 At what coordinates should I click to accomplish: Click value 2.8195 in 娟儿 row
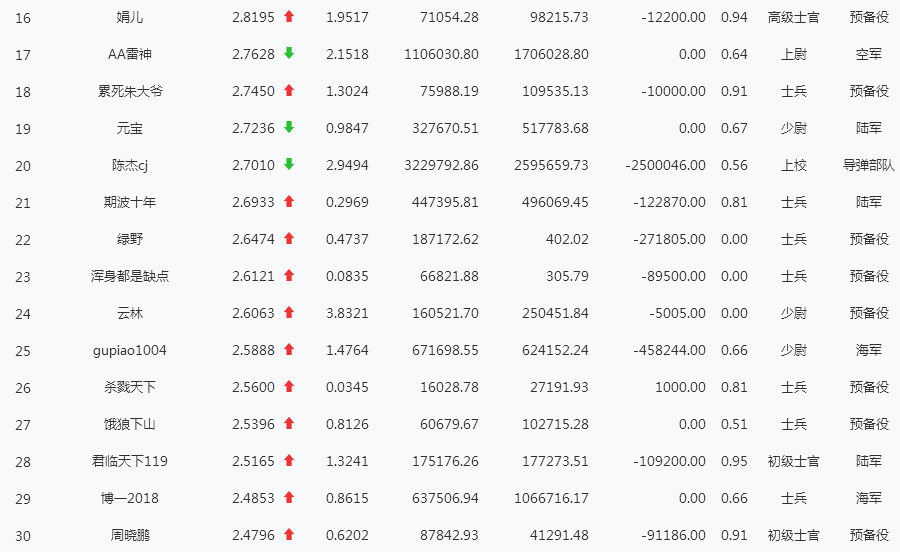(x=253, y=17)
